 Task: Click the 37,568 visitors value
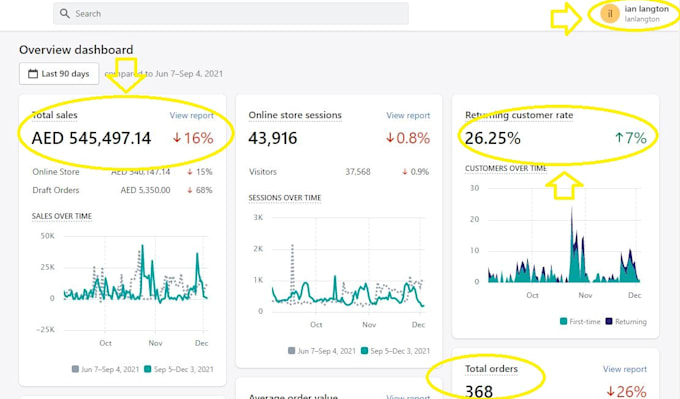tap(358, 172)
